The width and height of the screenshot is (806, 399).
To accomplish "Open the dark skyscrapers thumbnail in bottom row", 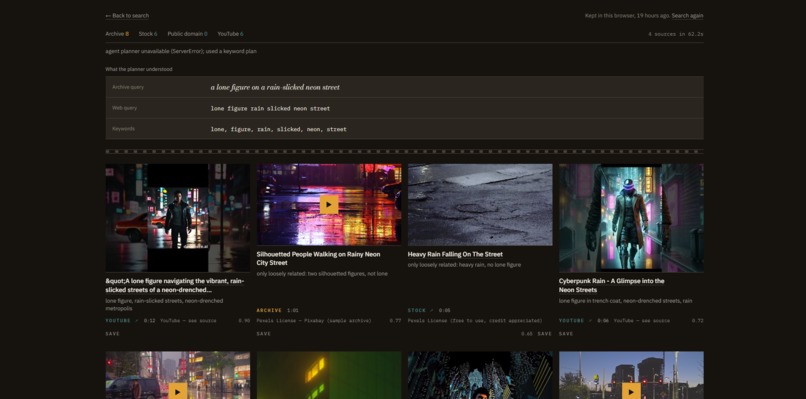I will click(x=480, y=375).
